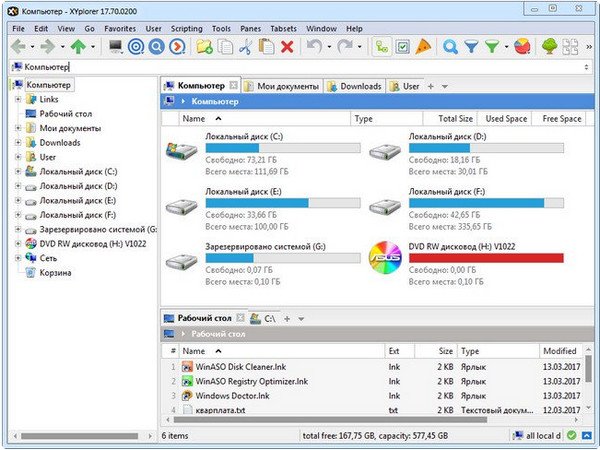Click the Forward navigation arrow

(x=48, y=47)
